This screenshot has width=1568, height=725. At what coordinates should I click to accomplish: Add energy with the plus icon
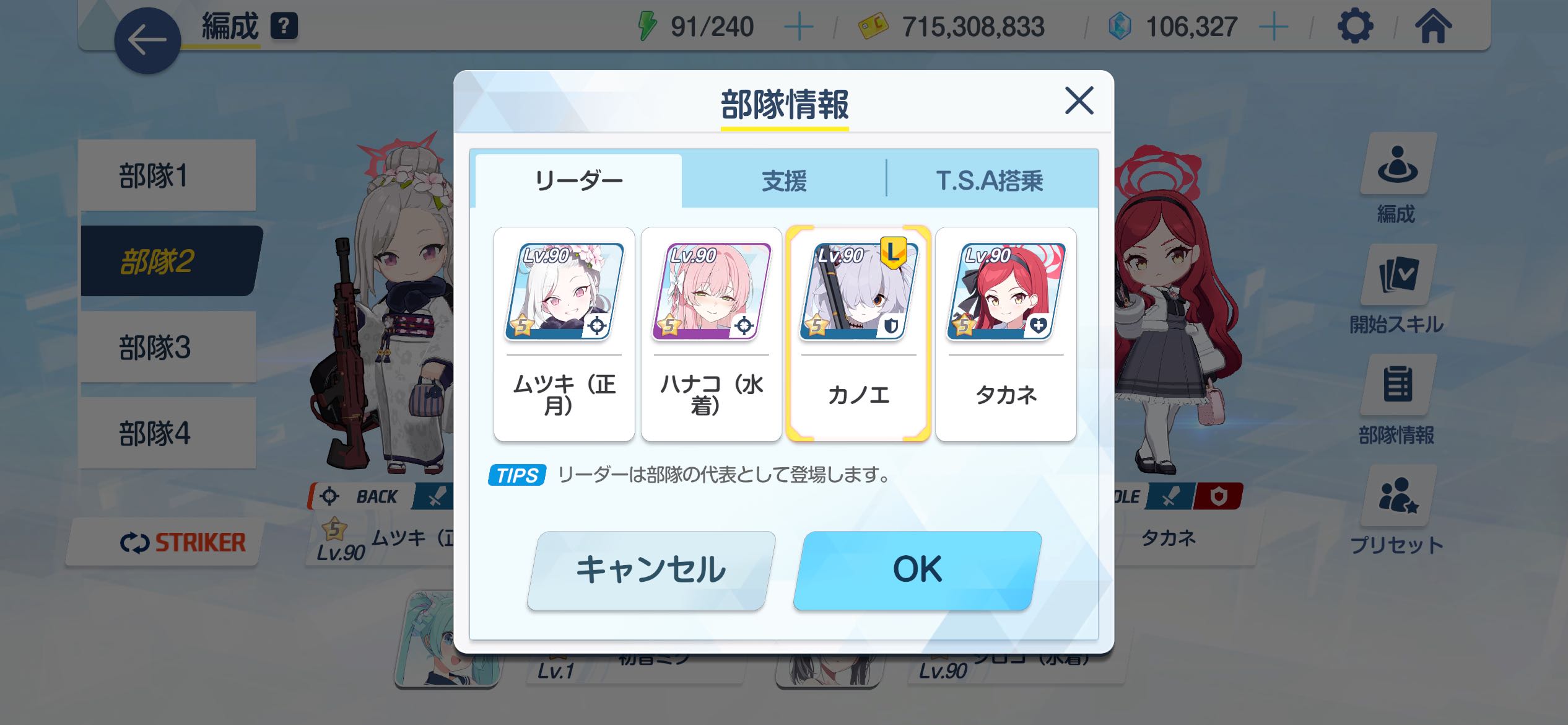point(798,27)
